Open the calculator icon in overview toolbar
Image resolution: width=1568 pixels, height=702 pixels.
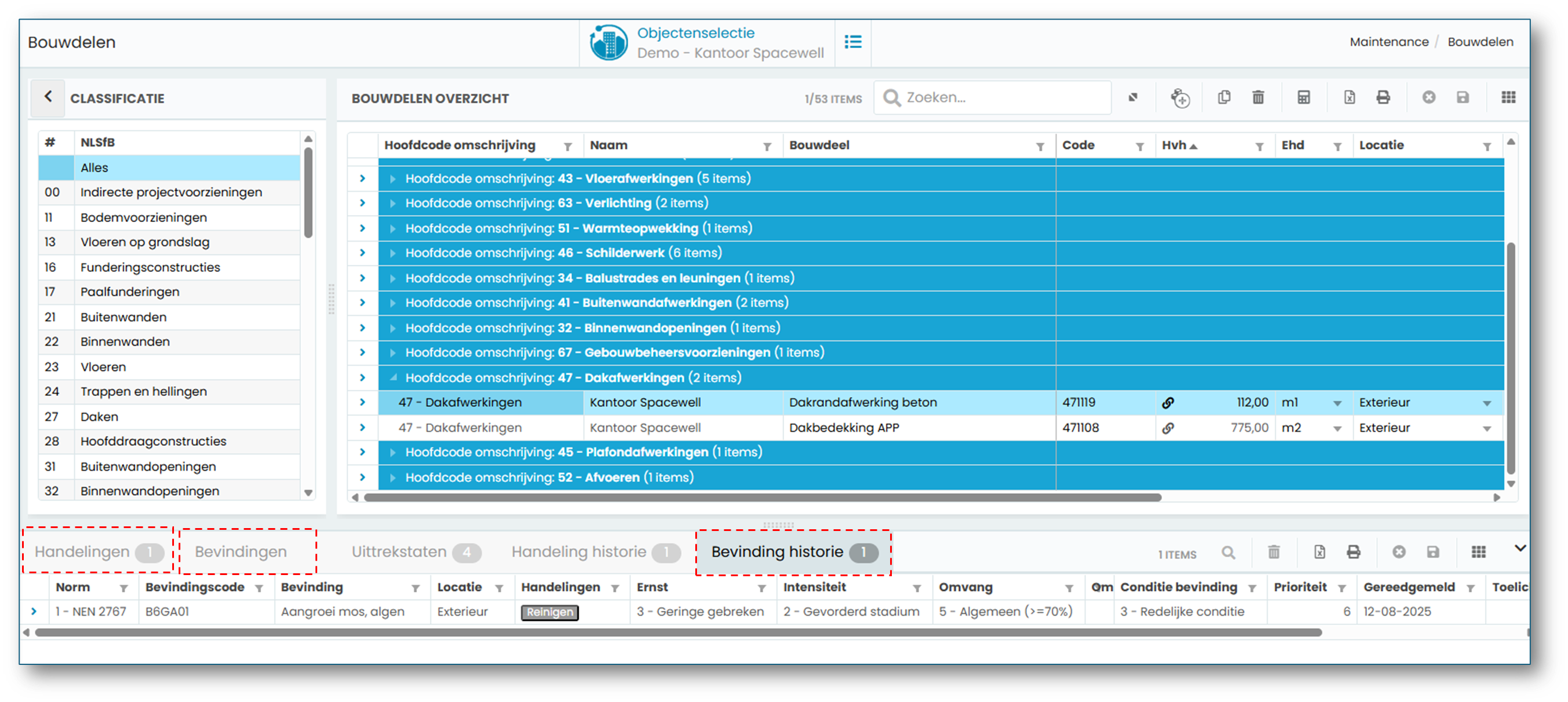pyautogui.click(x=1303, y=97)
